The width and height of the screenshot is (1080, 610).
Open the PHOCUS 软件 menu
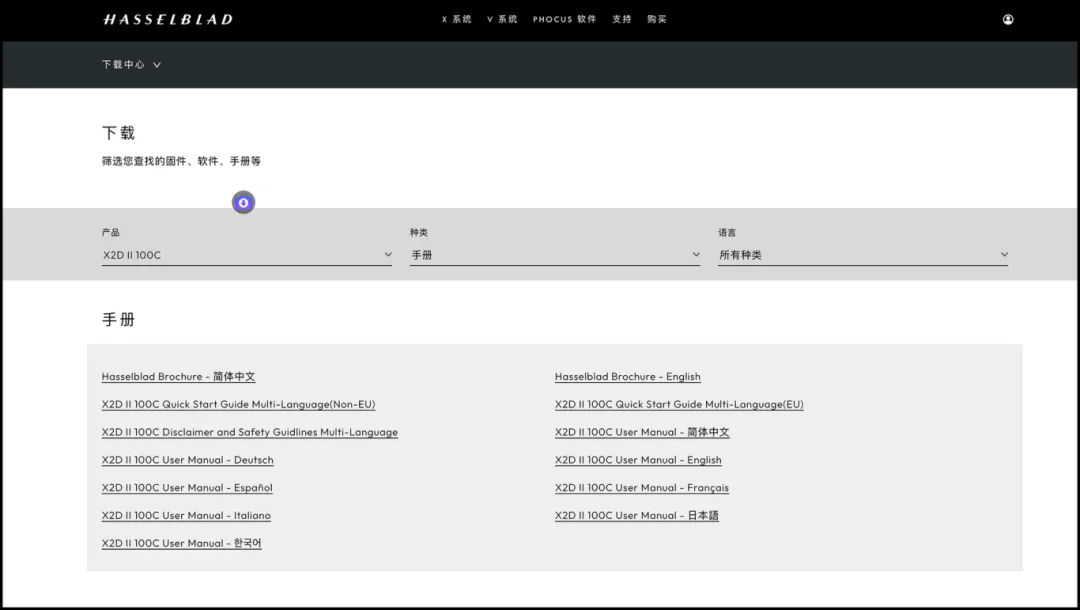(564, 19)
